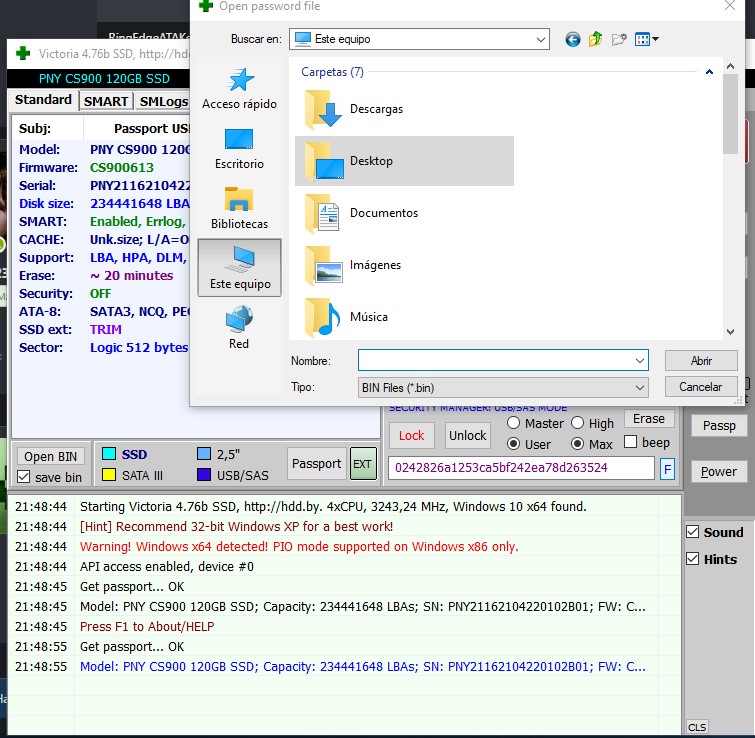Screen dimensions: 755x738
Task: Enable the beep checkbox
Action: point(630,442)
